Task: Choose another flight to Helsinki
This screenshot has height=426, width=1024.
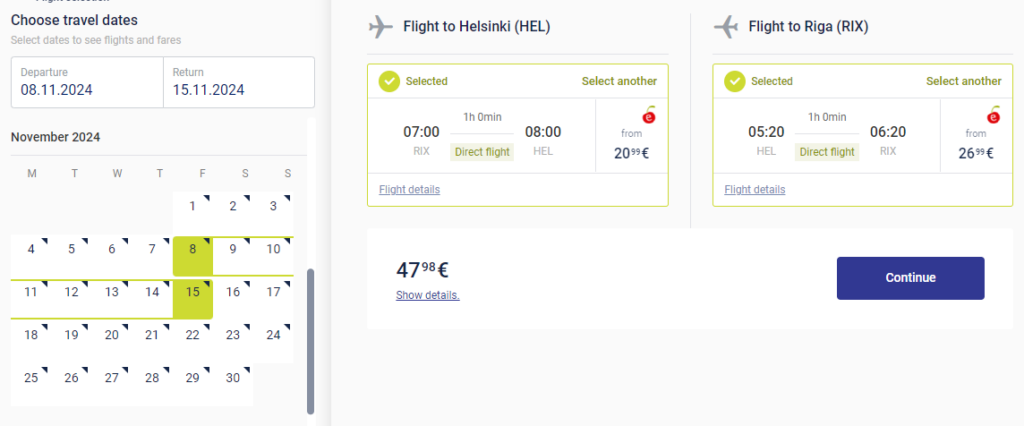Action: [x=619, y=81]
